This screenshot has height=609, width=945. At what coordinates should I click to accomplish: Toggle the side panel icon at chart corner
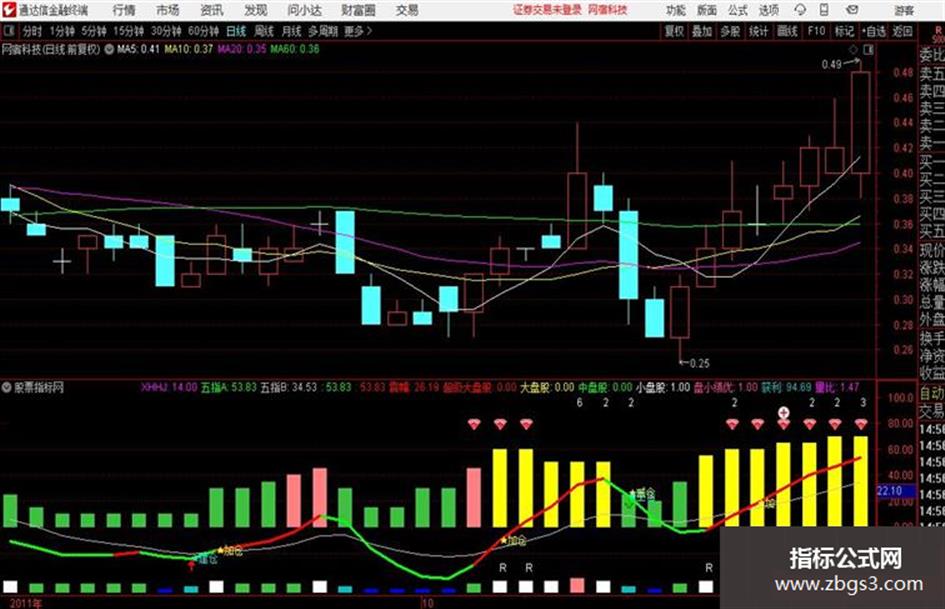[x=868, y=50]
